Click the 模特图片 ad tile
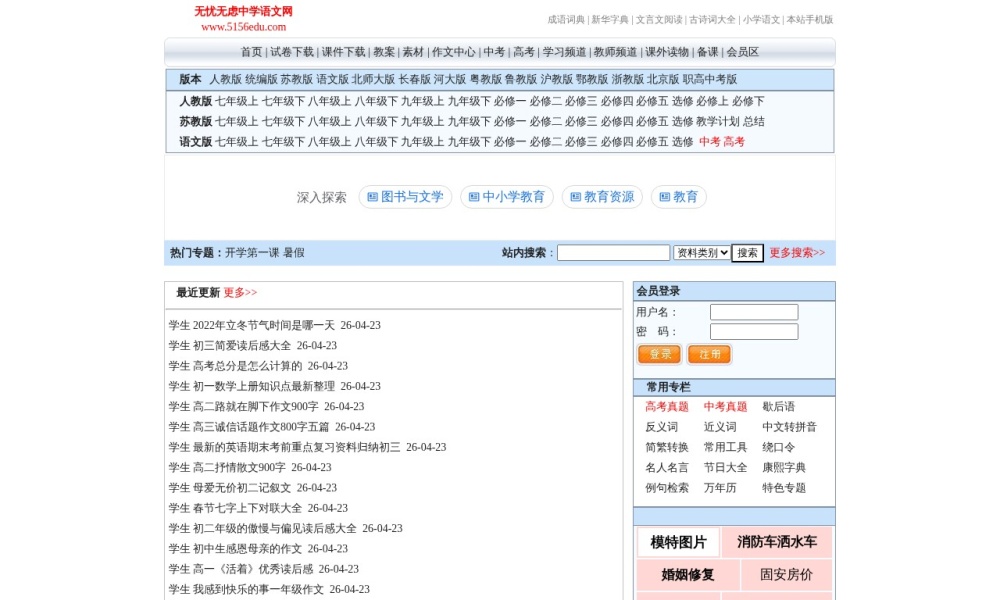The image size is (1000, 600). click(x=679, y=543)
